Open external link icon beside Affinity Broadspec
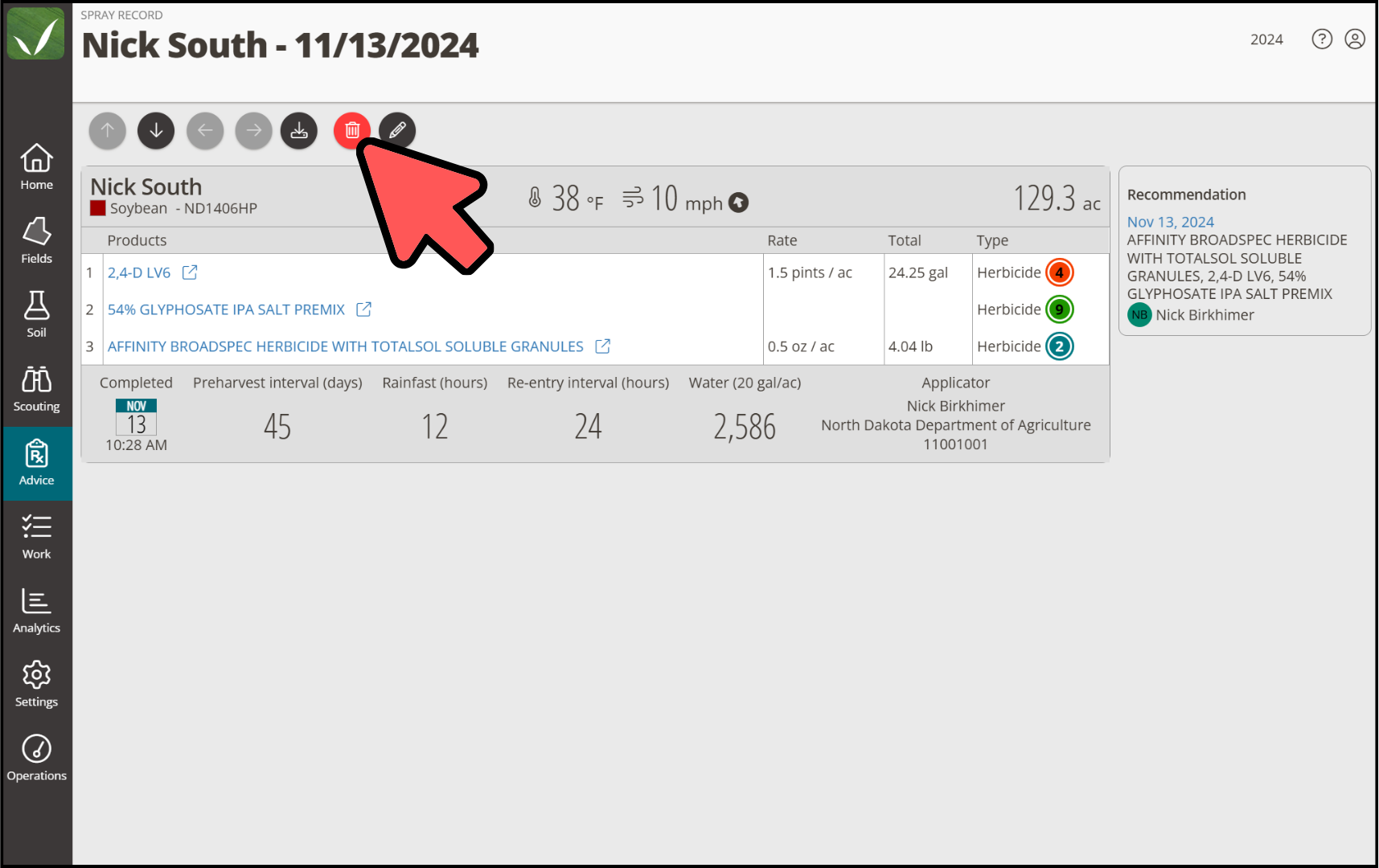The width and height of the screenshot is (1379, 868). coord(602,346)
